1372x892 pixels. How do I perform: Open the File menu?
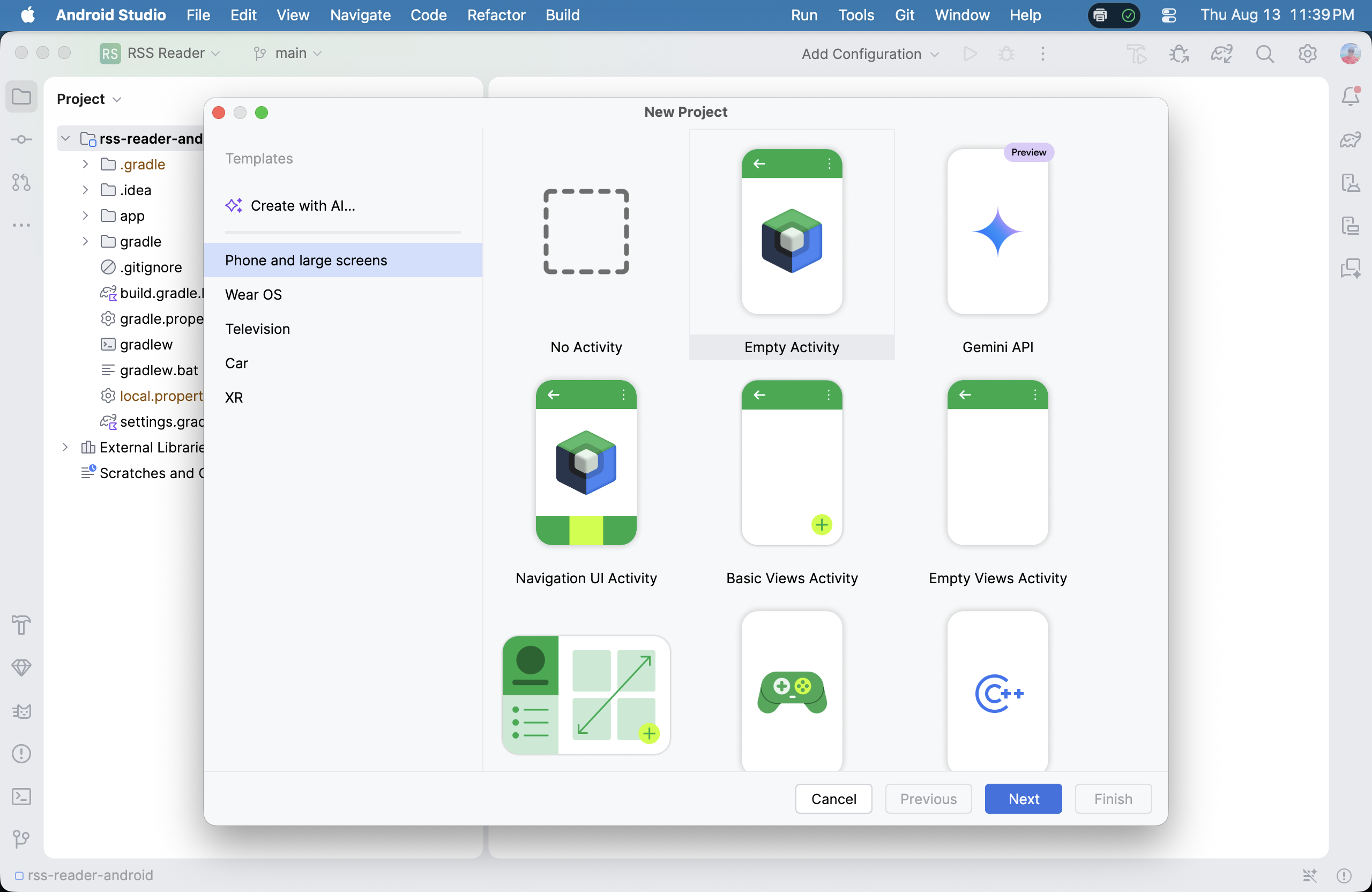[x=198, y=15]
